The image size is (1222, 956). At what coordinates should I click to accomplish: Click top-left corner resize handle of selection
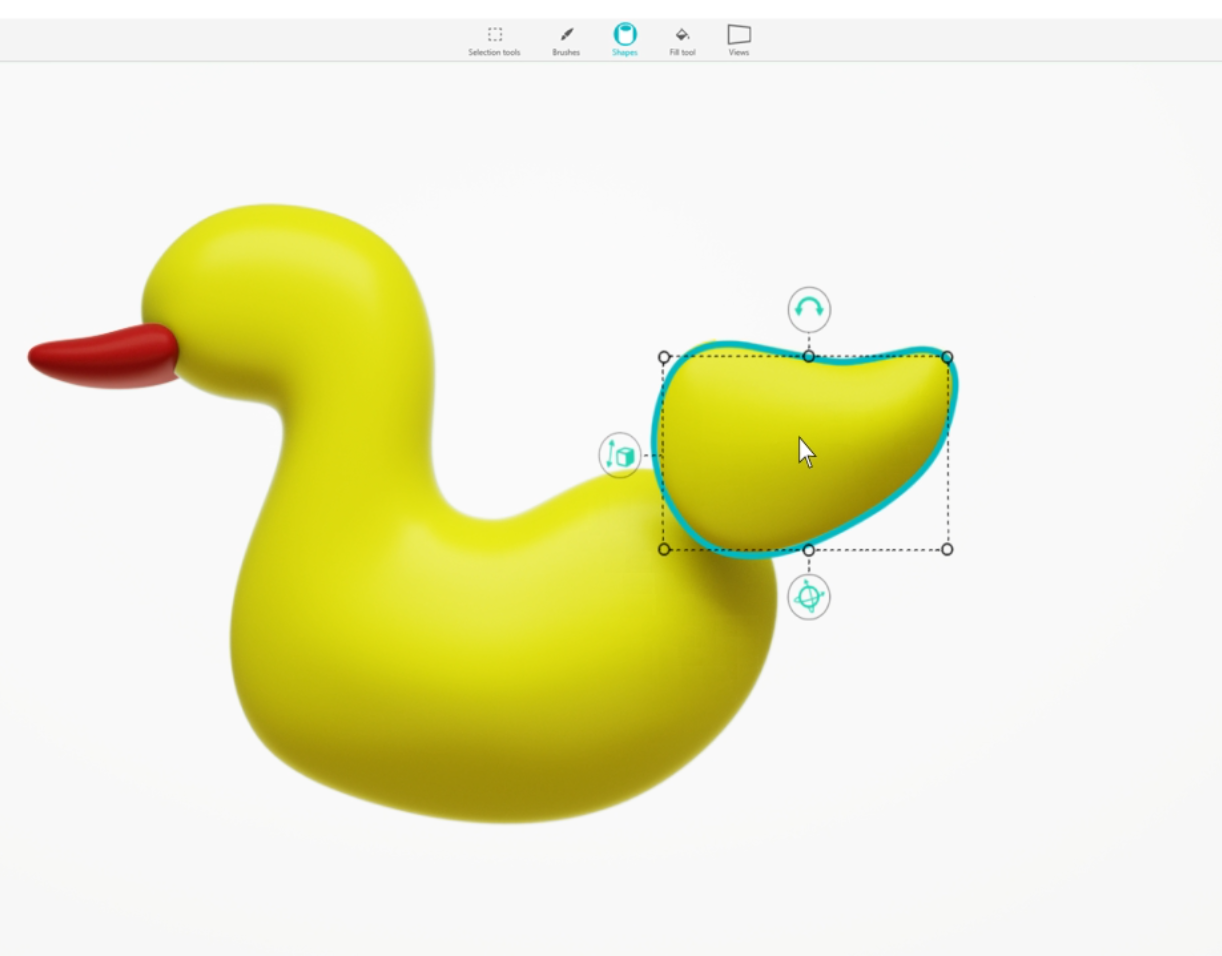click(x=664, y=357)
